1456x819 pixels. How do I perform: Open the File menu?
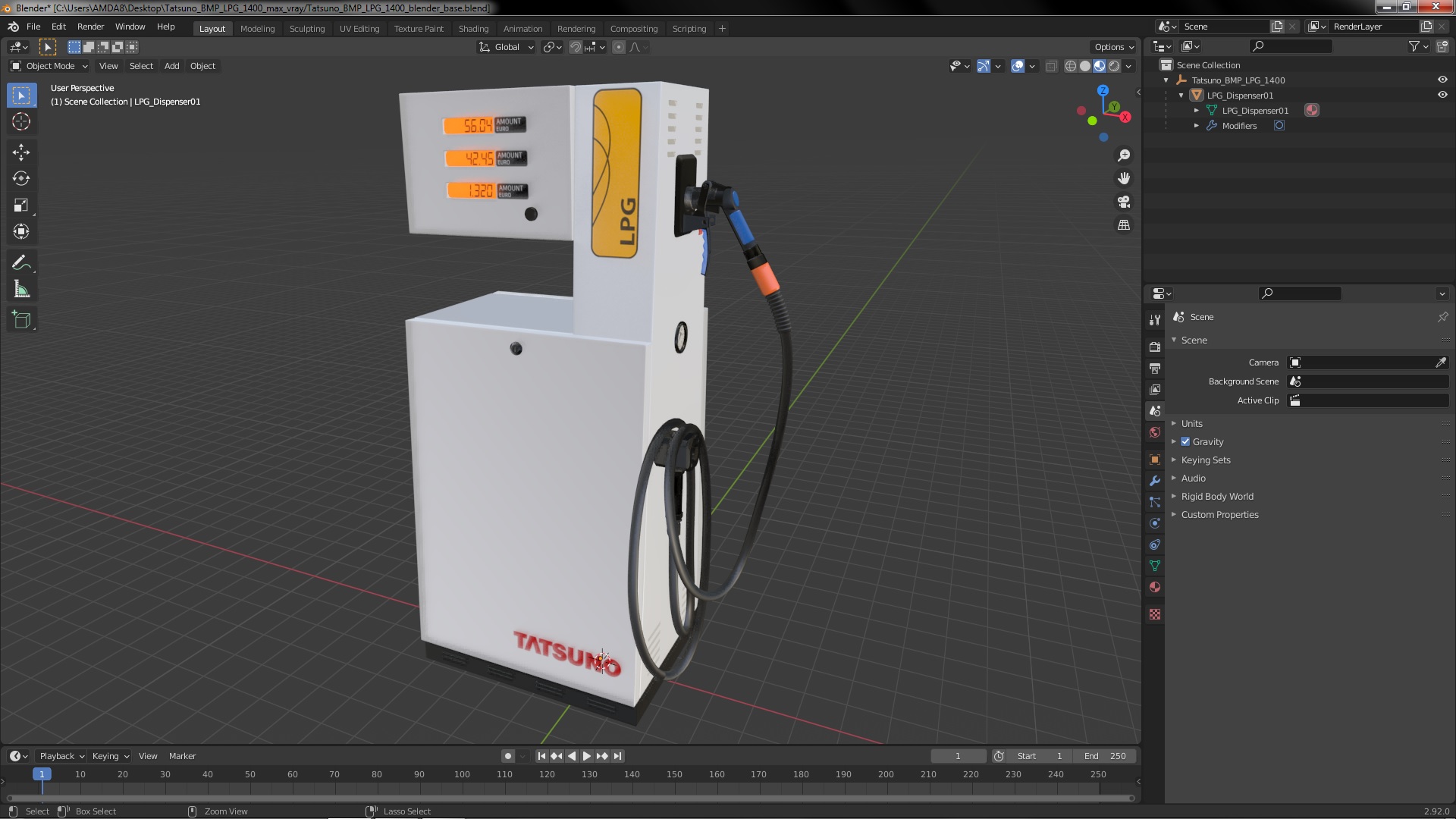(x=33, y=27)
